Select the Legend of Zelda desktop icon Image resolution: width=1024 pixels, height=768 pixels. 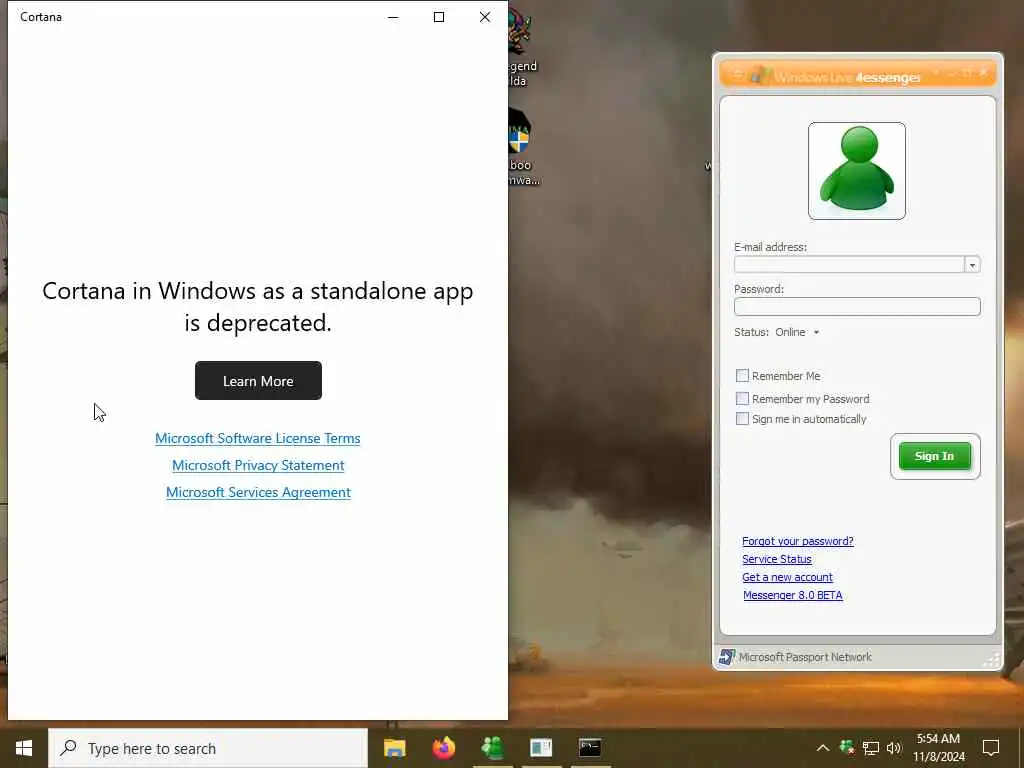tap(521, 49)
